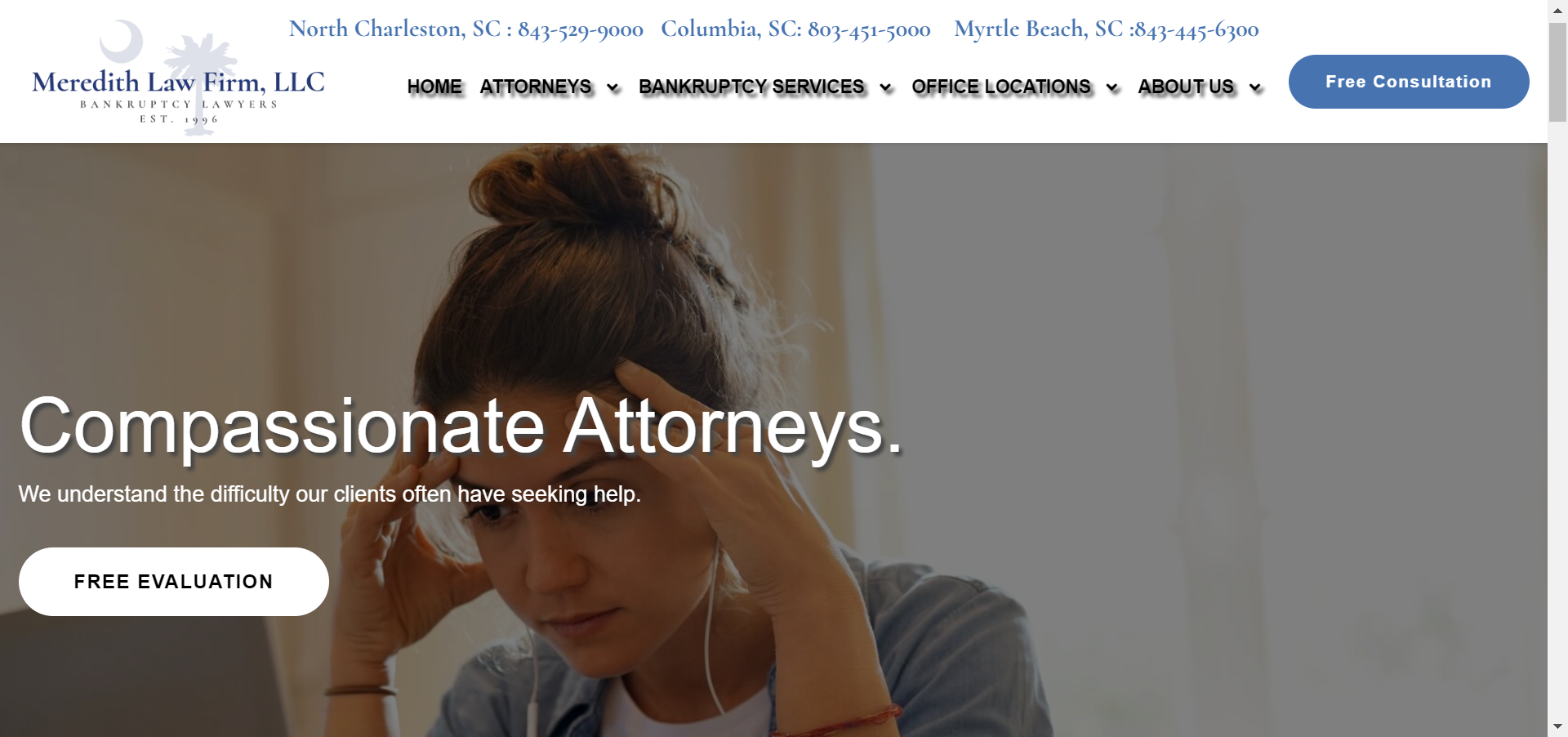1568x737 pixels.
Task: Expand the Bankruptcy Services chevron arrow
Action: pos(885,87)
